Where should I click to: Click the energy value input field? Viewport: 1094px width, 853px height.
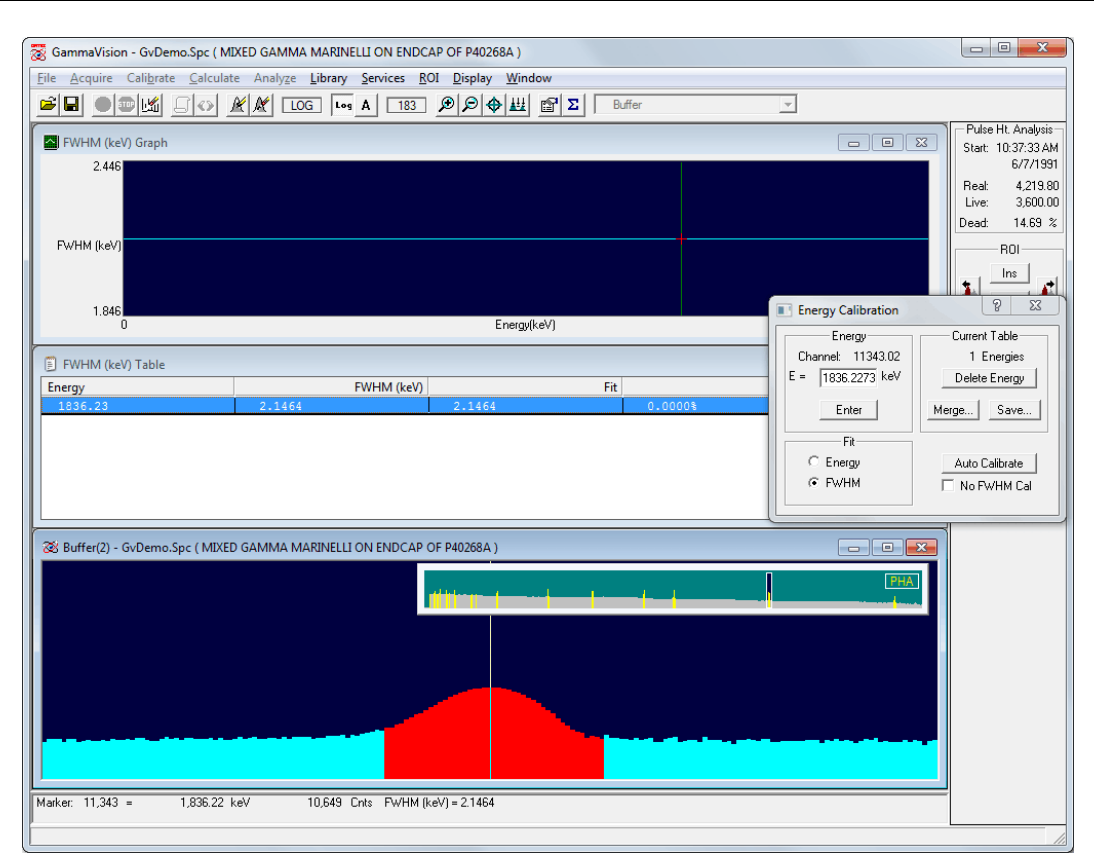847,378
